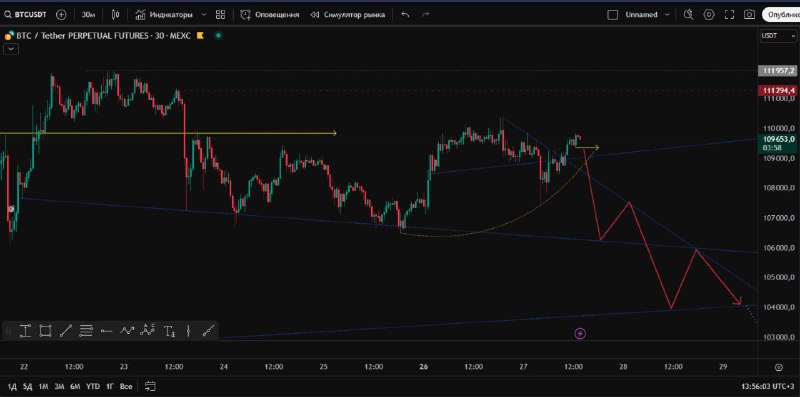Screen dimensions: 800x397
Task: Click the 104000,0 price scale value
Action: pyautogui.click(x=779, y=307)
